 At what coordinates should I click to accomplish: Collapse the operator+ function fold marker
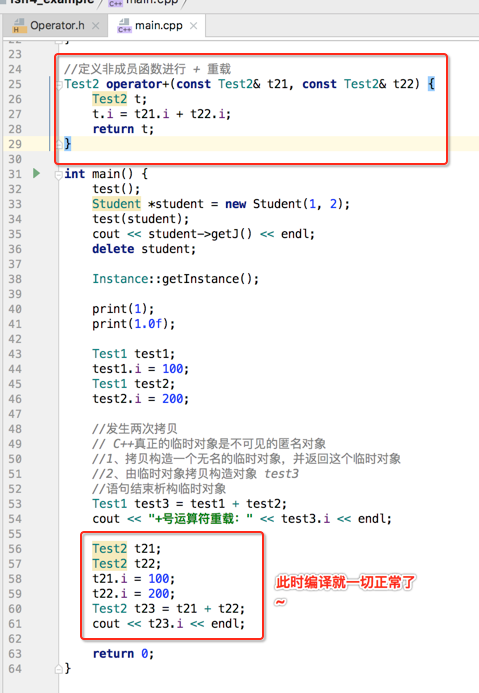click(x=59, y=84)
